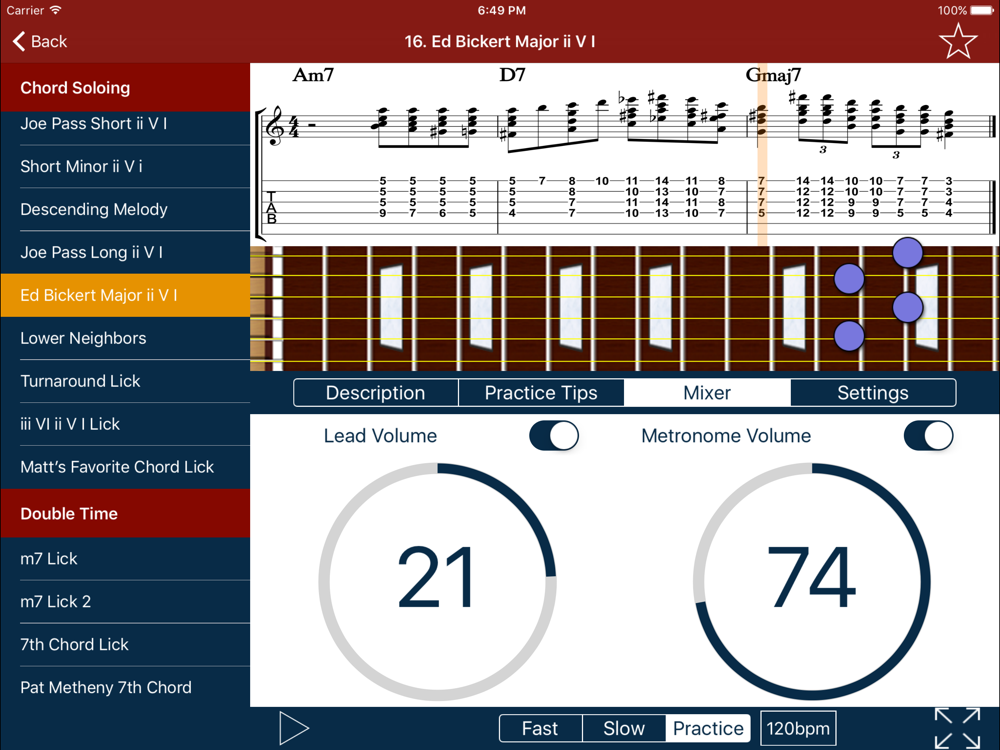Choose the Fast tempo option
Image resolution: width=1000 pixels, height=750 pixels.
(540, 728)
